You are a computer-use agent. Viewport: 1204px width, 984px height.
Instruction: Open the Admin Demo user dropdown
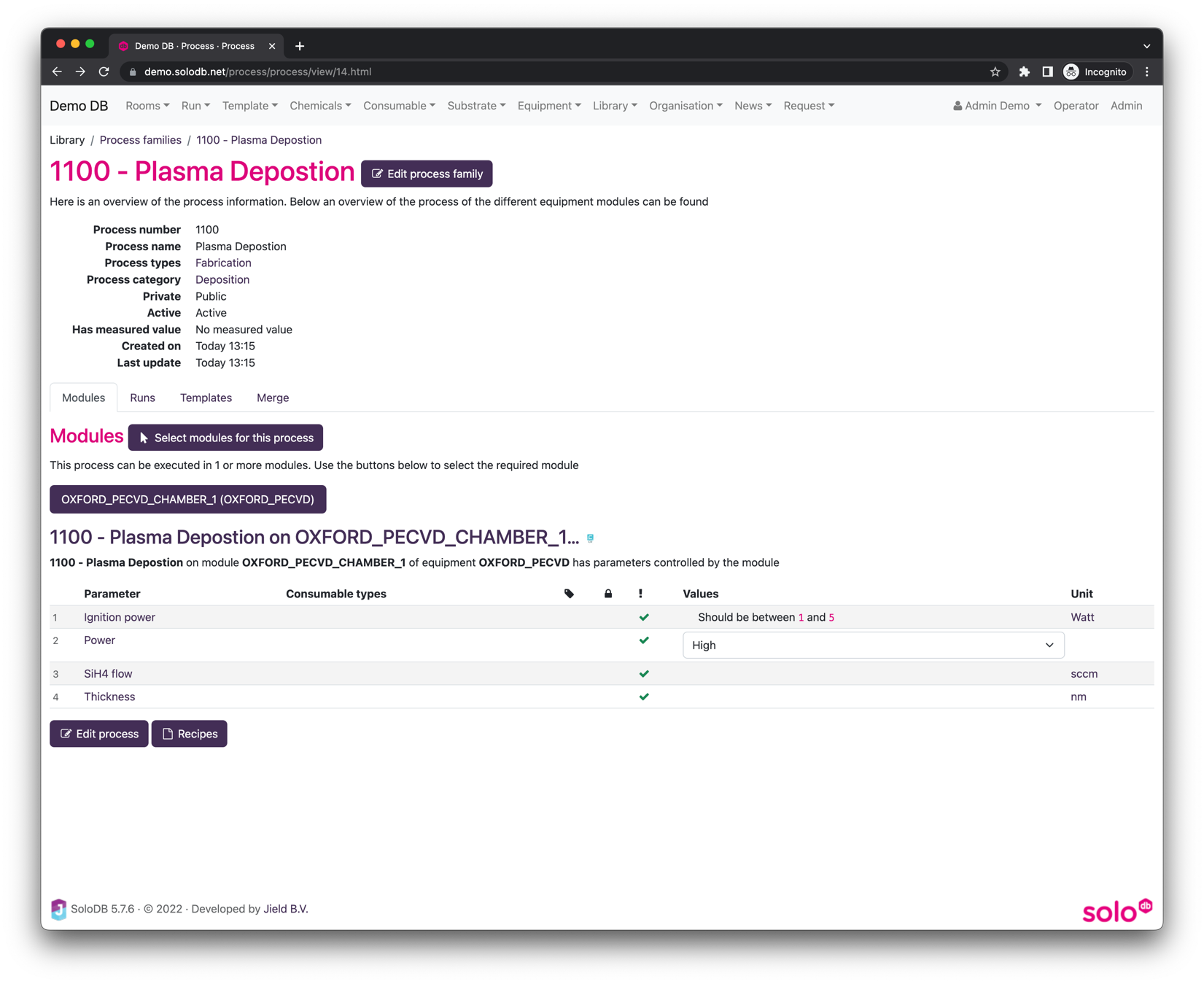pos(996,106)
